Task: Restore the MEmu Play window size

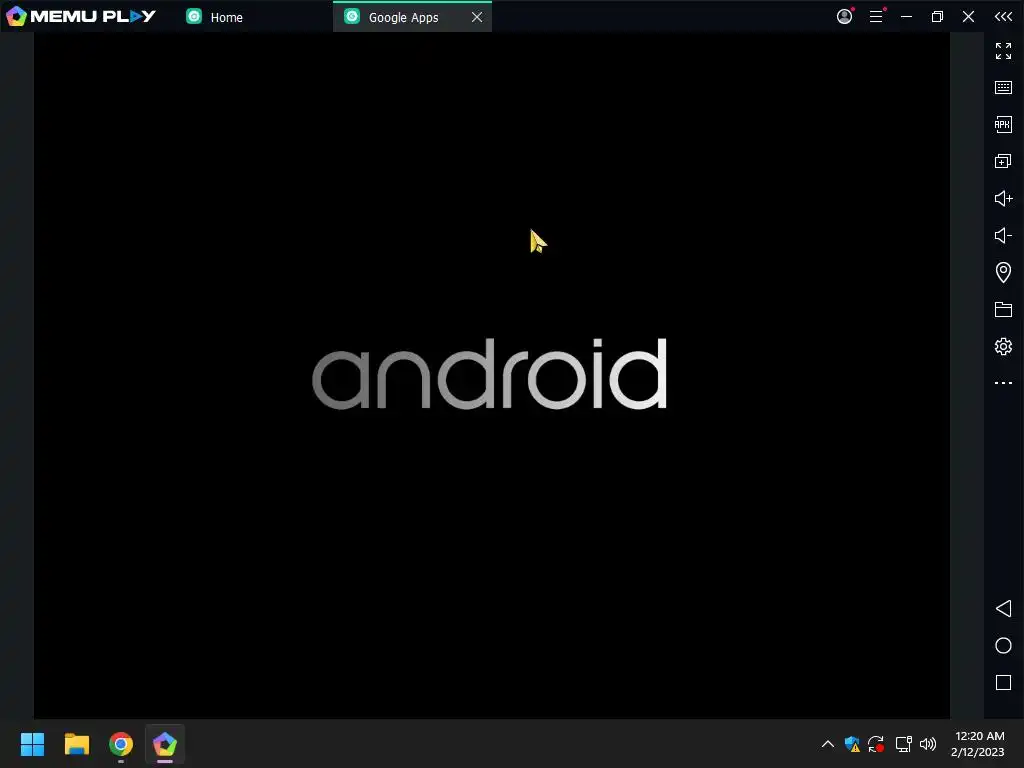Action: pos(937,16)
